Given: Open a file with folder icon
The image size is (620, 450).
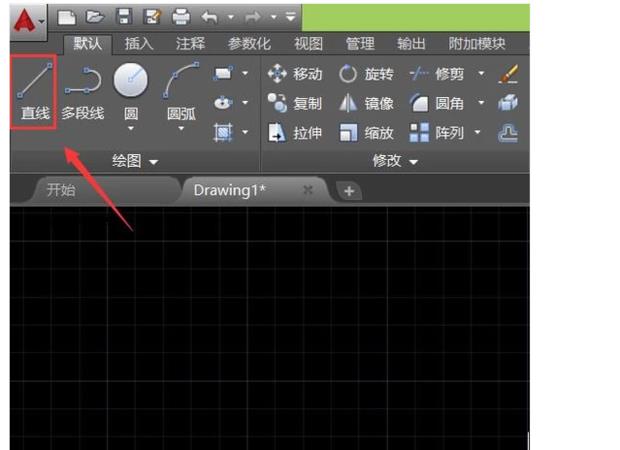Looking at the screenshot, I should pos(95,17).
